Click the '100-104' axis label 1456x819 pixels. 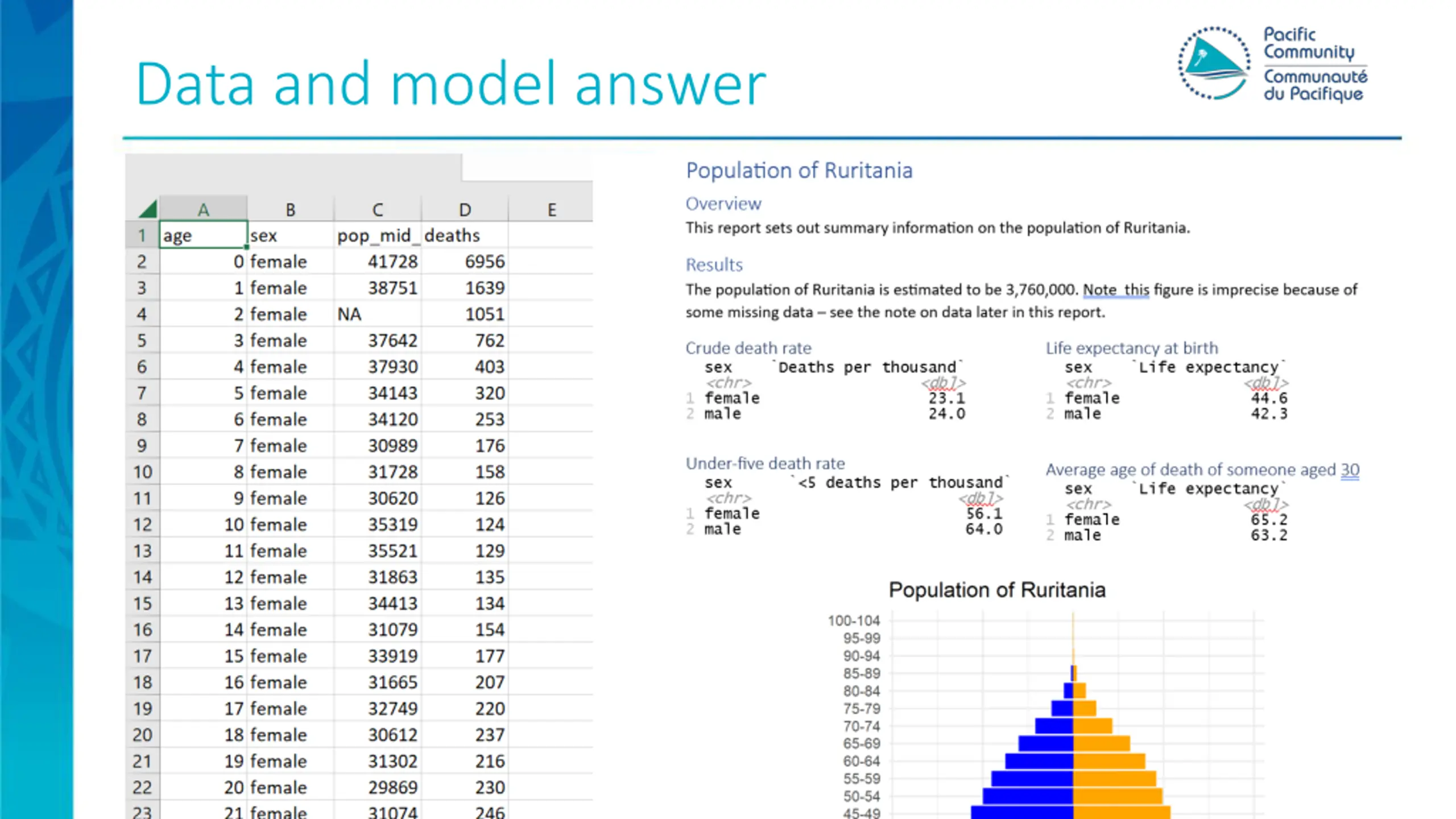tap(854, 621)
